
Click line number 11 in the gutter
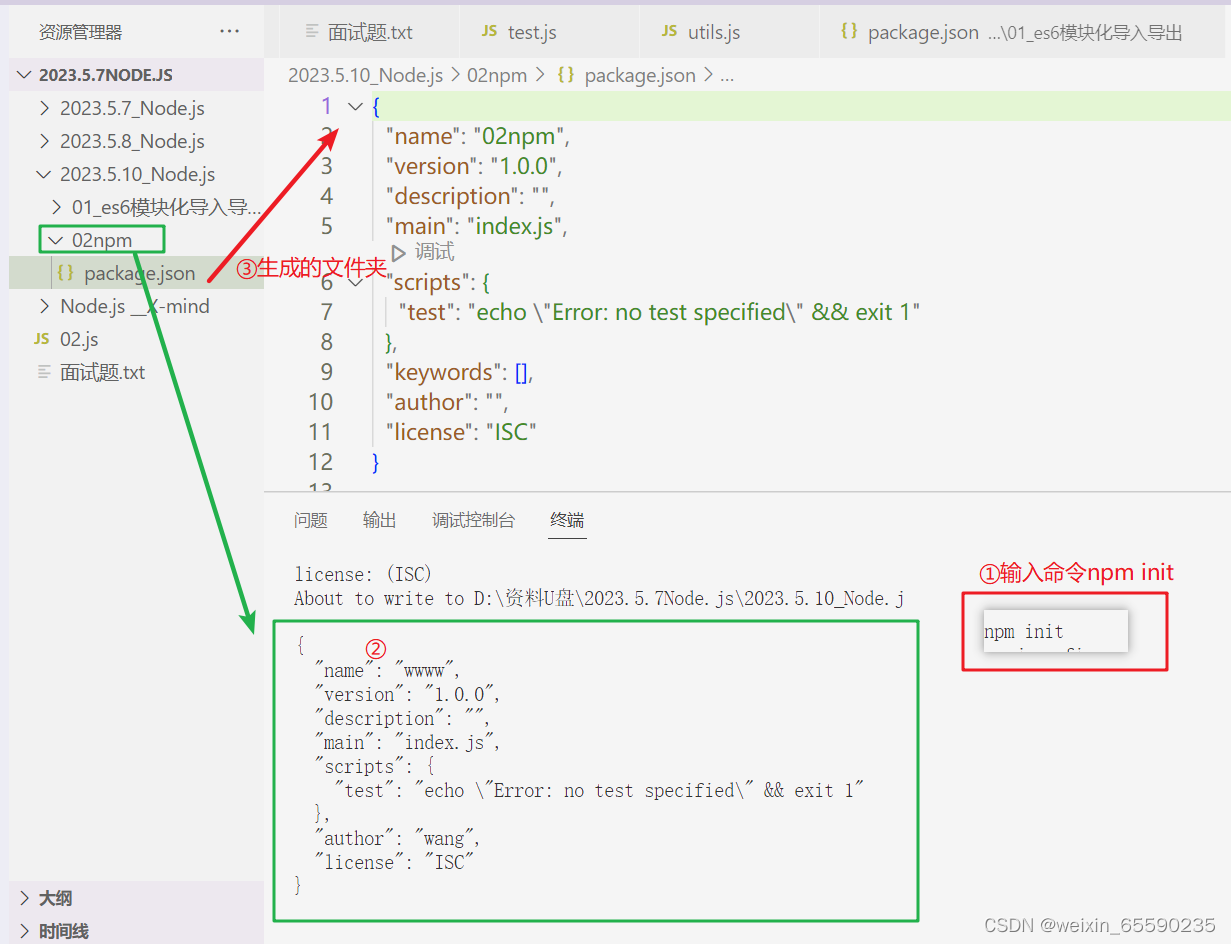pyautogui.click(x=320, y=432)
